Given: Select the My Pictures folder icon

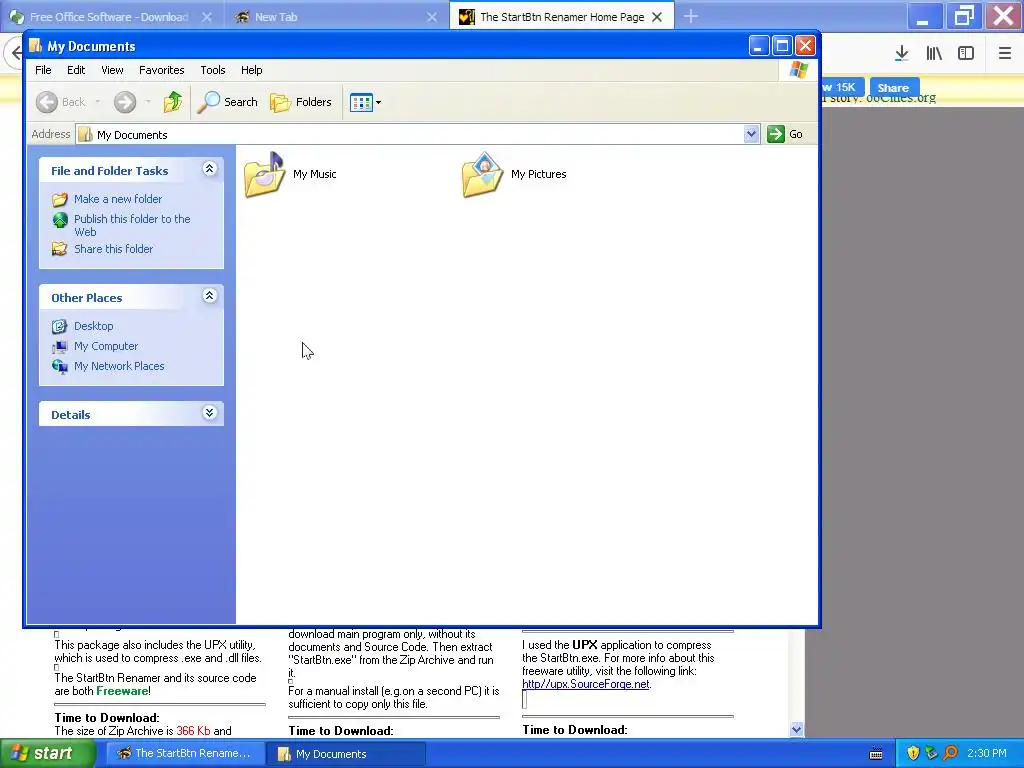Looking at the screenshot, I should (x=482, y=174).
